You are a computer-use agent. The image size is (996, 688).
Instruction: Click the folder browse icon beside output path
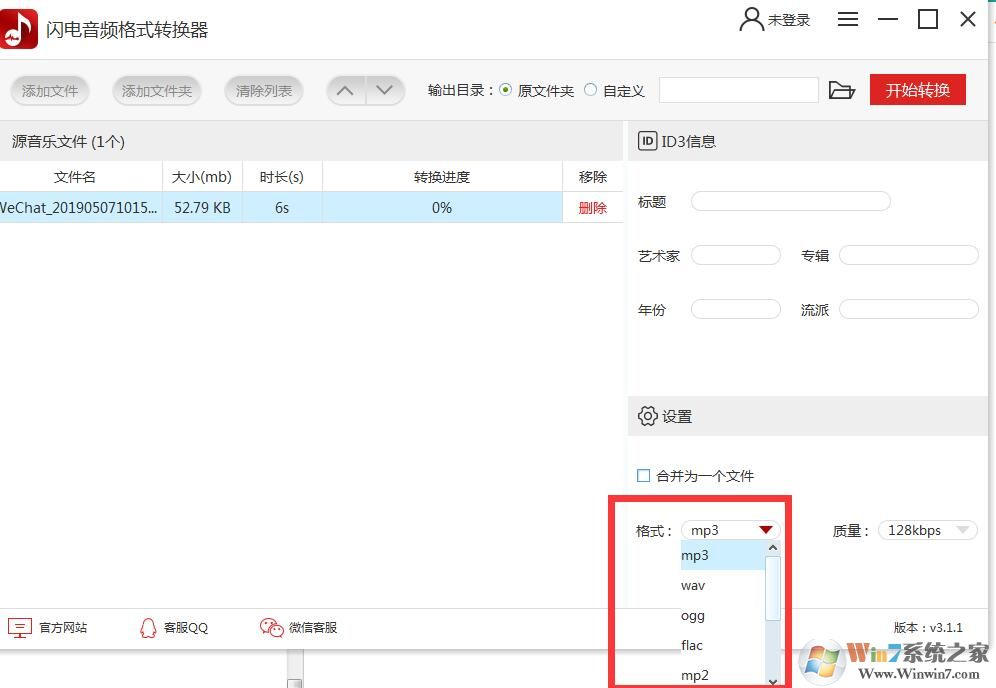842,89
